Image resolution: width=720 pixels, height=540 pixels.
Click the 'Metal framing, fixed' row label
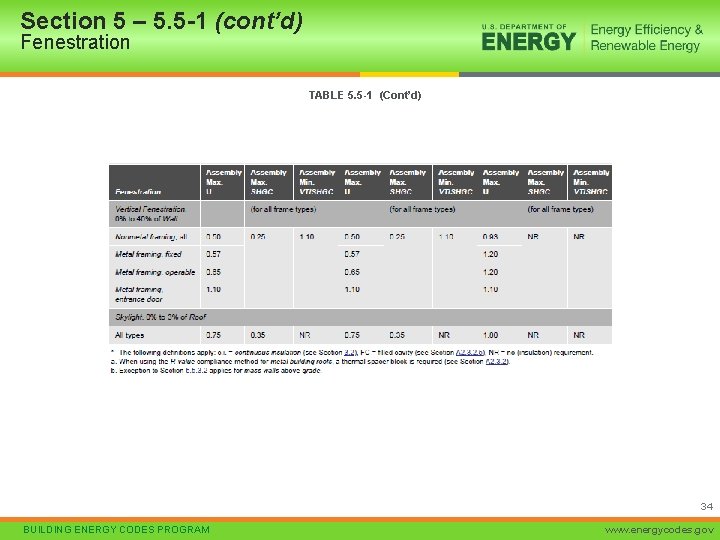(148, 254)
